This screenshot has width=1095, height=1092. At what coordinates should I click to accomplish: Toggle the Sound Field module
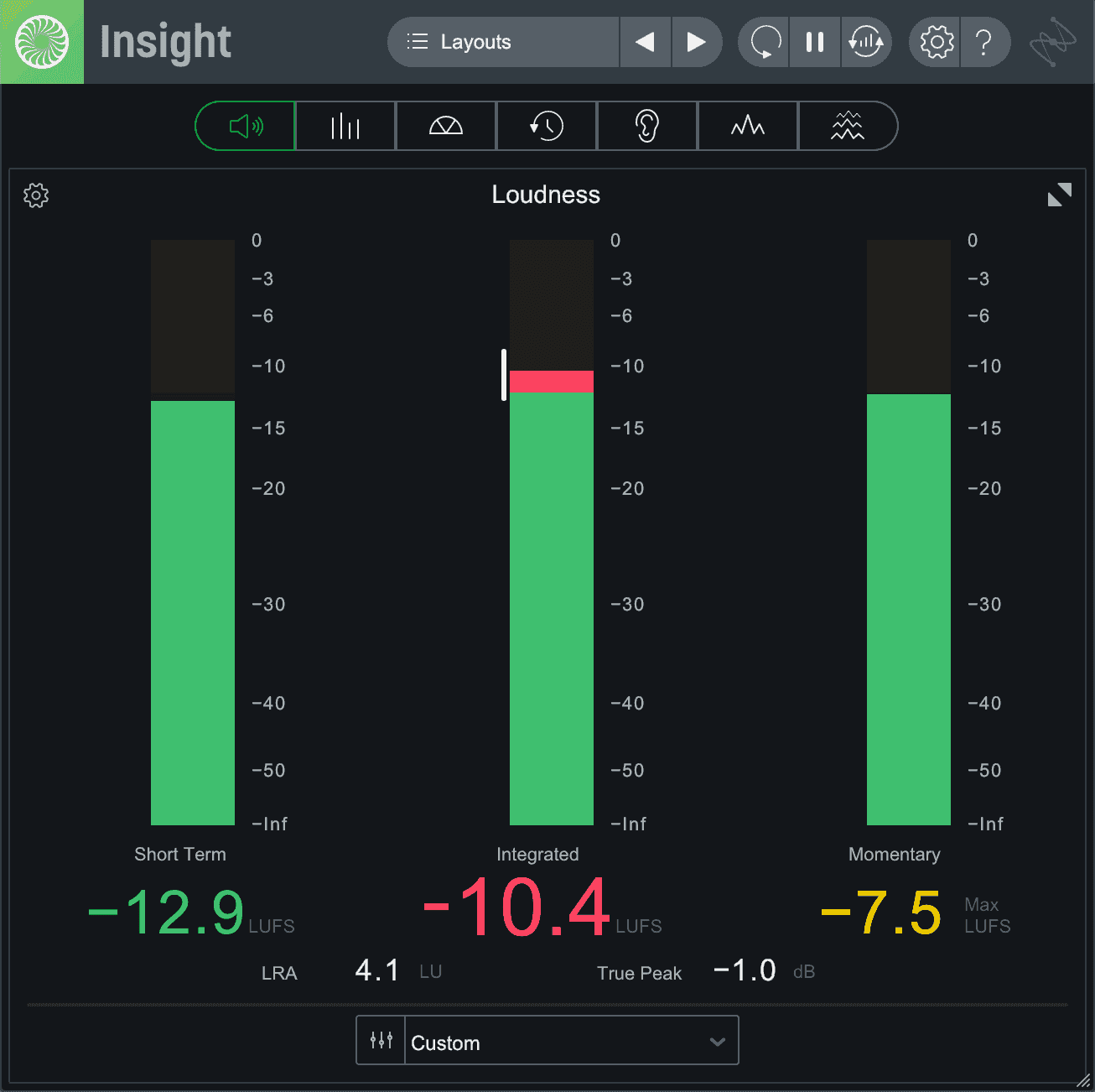(x=446, y=127)
